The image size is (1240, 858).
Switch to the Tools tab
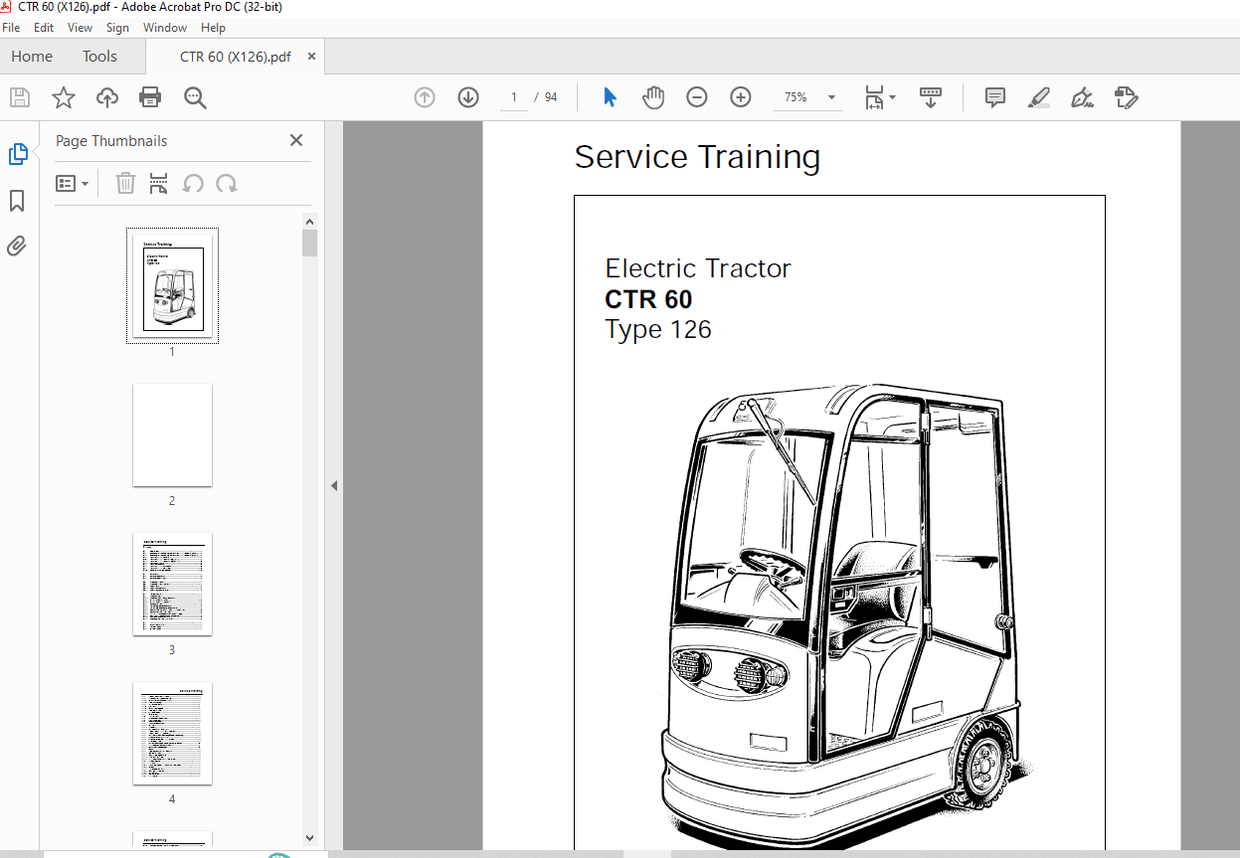(99, 56)
